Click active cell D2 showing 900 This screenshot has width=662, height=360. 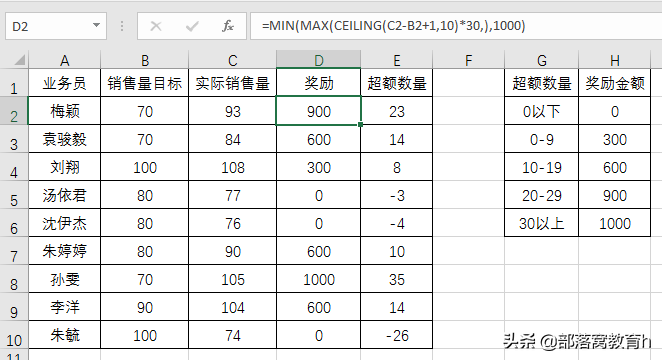click(x=319, y=111)
